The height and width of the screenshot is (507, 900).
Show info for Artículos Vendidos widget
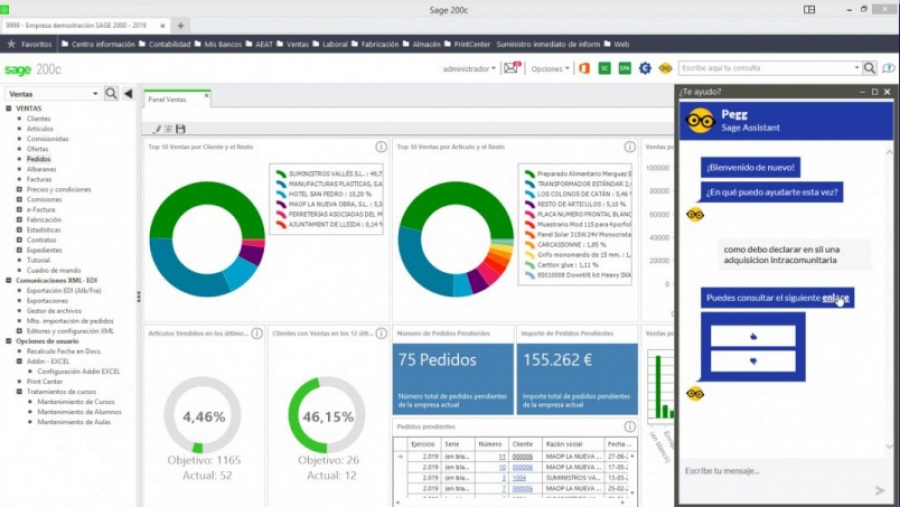point(257,333)
